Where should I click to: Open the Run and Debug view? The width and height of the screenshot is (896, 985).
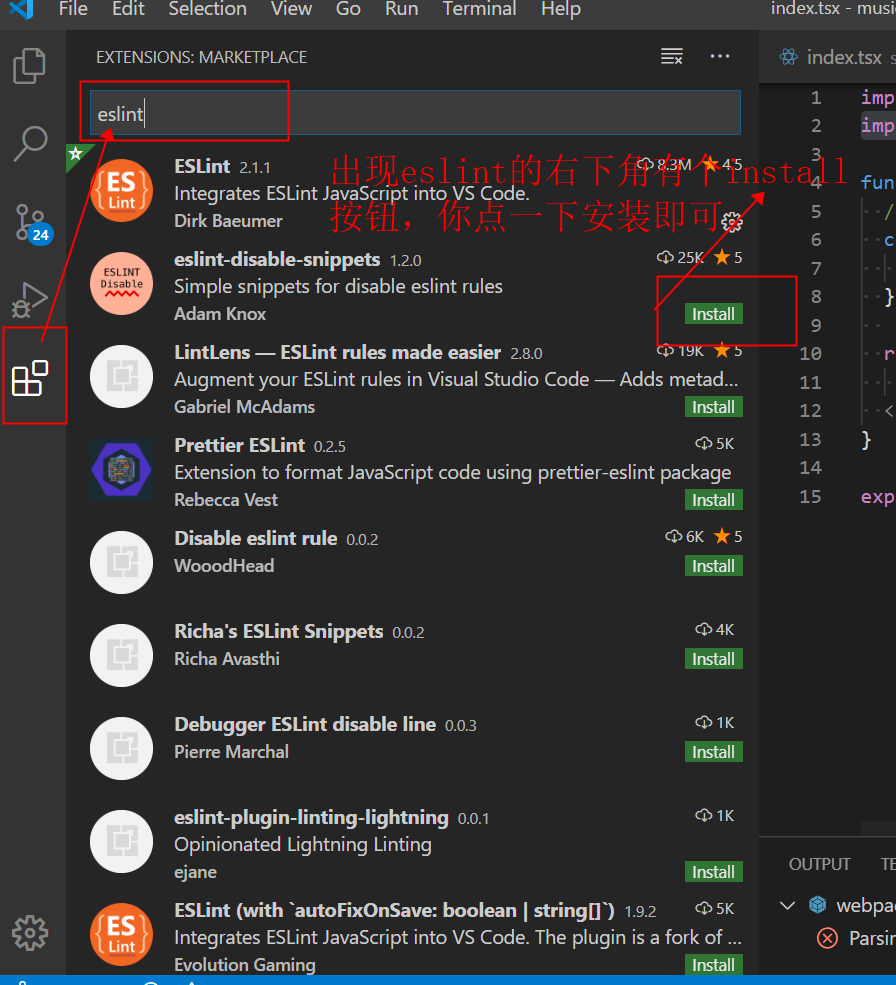[30, 300]
